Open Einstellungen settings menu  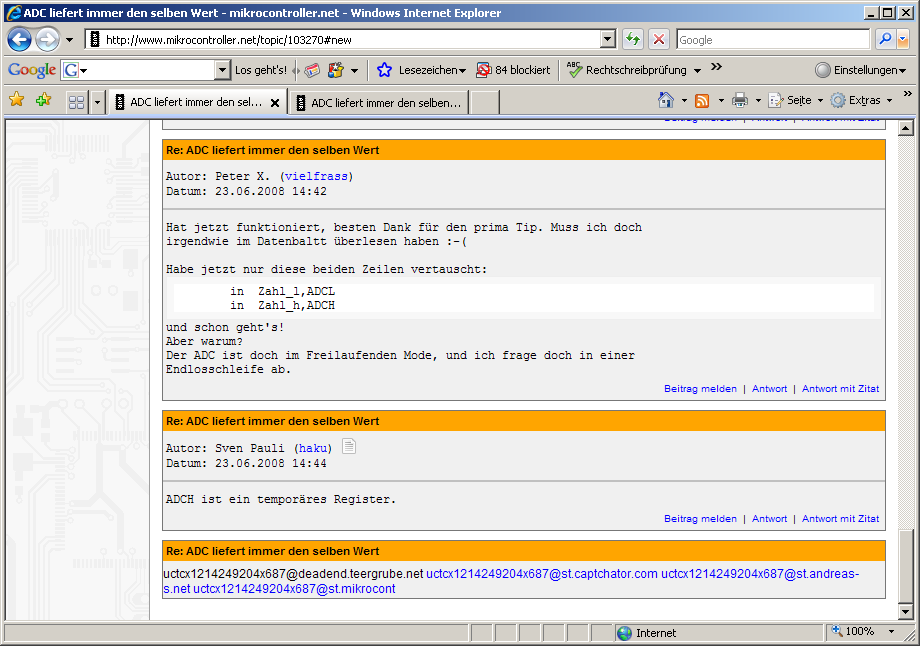coord(861,70)
